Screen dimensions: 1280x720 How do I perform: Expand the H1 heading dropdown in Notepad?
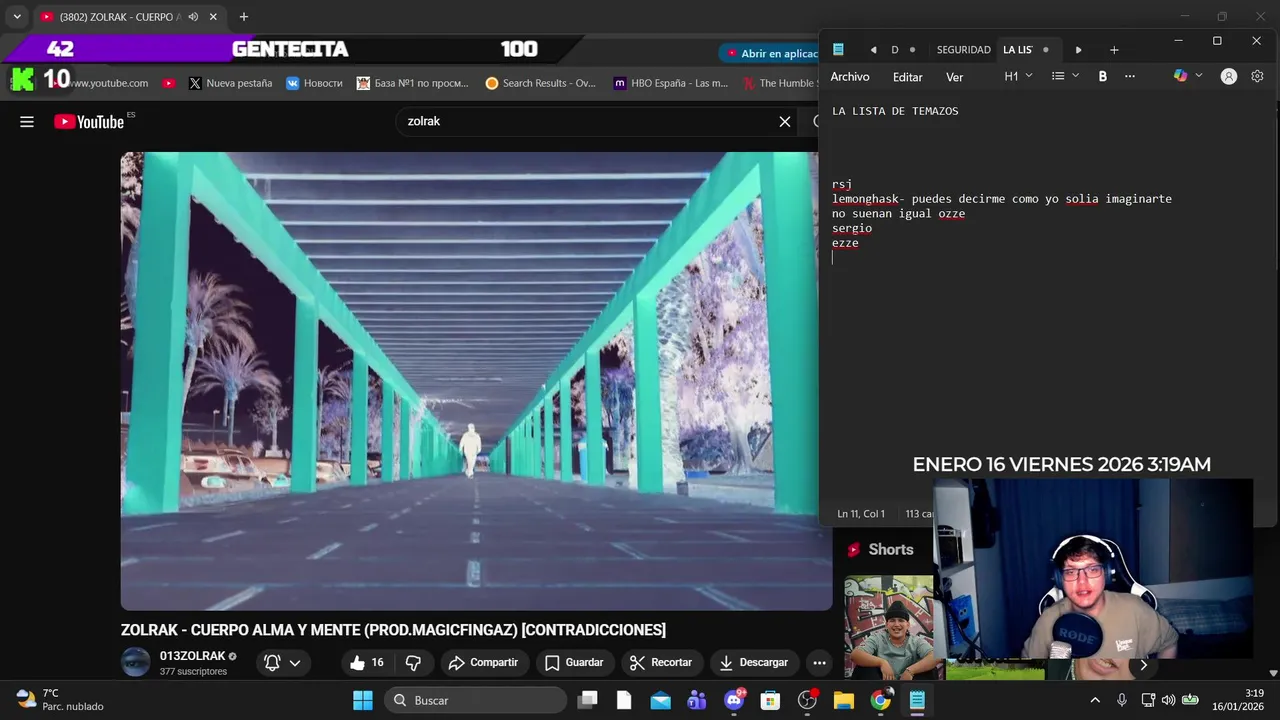click(x=1018, y=76)
